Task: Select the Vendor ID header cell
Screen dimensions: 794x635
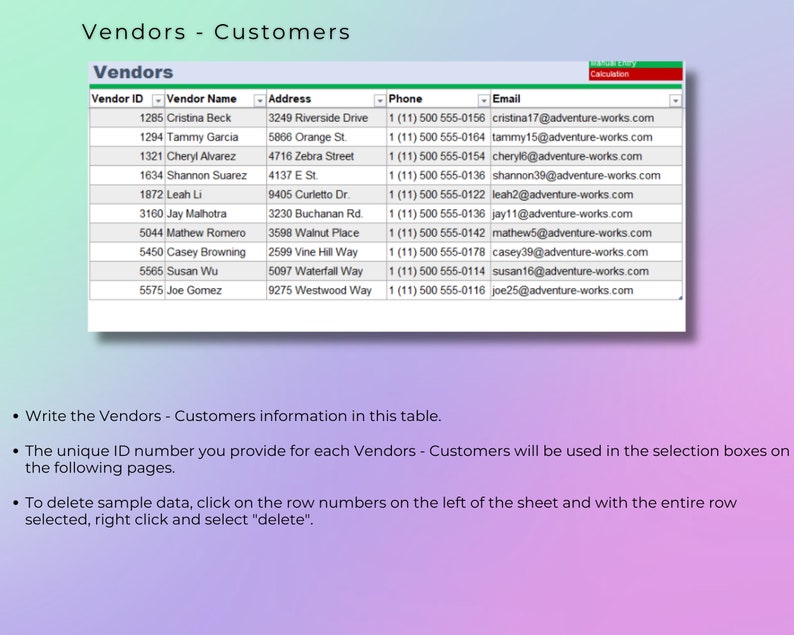Action: (127, 99)
